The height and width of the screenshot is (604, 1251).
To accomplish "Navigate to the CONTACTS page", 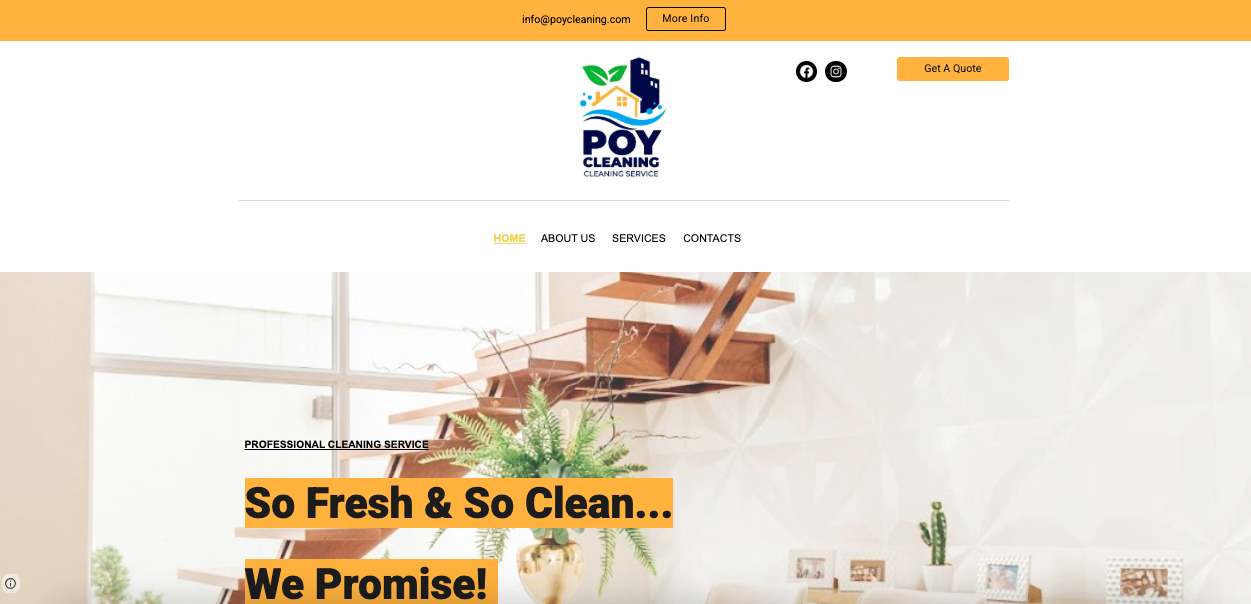I will click(x=712, y=238).
